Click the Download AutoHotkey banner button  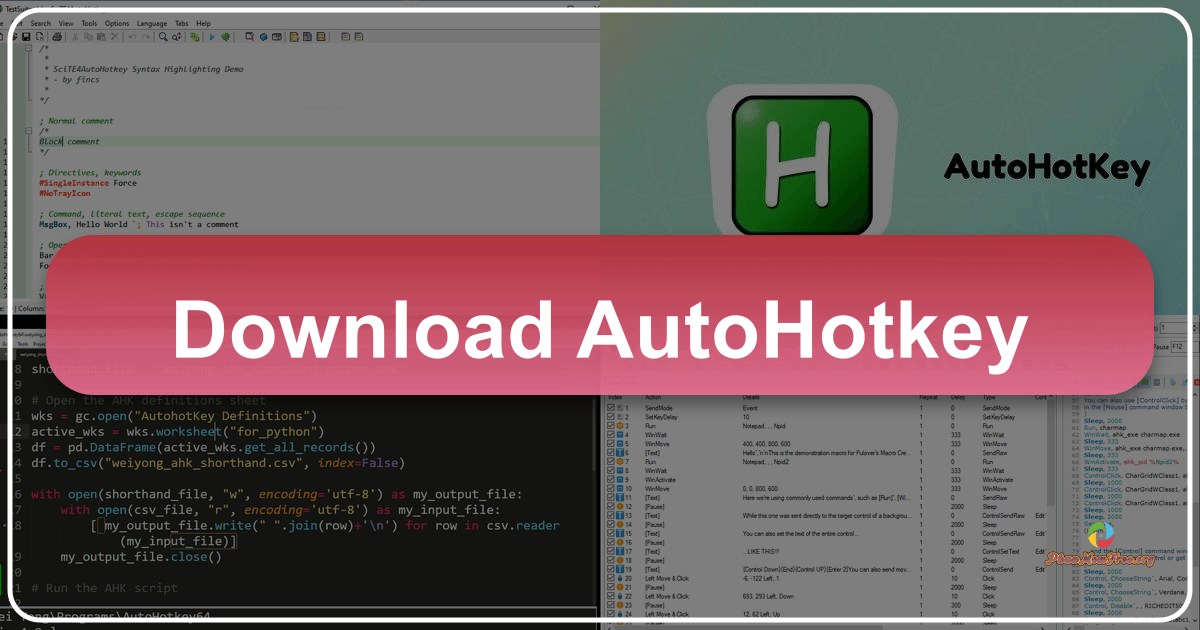click(x=600, y=328)
